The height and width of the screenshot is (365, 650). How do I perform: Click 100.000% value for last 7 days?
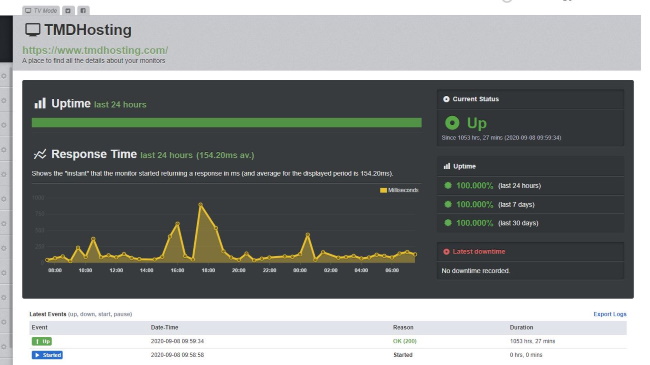point(475,204)
